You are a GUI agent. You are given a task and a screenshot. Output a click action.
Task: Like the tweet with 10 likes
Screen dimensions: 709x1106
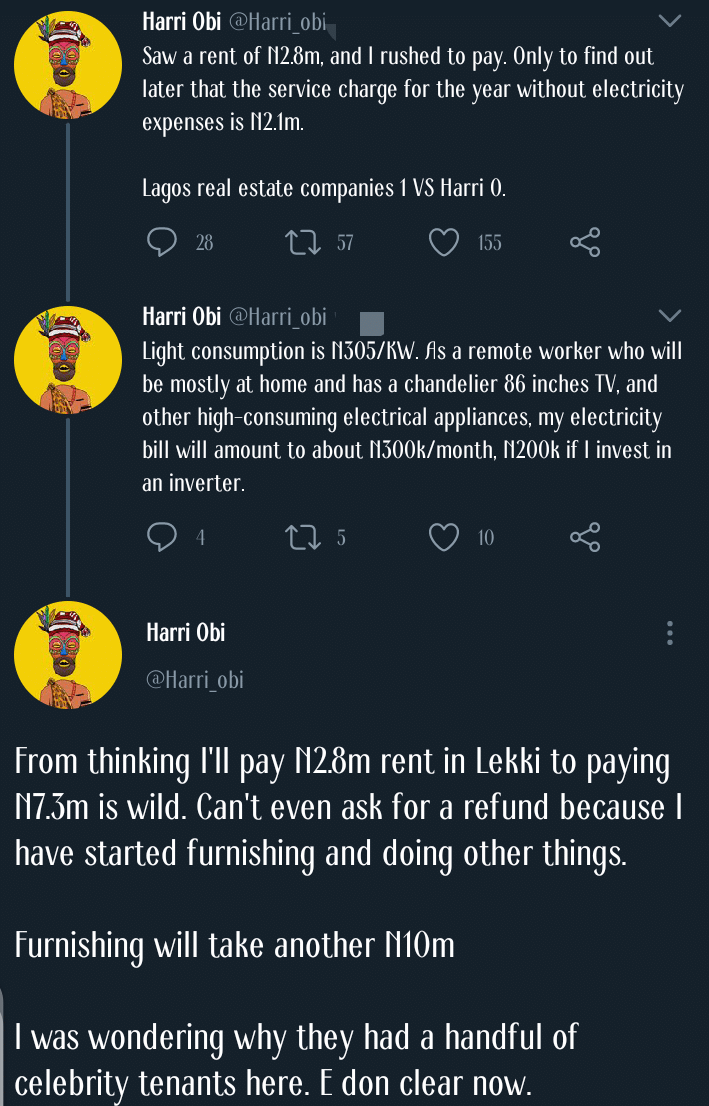point(443,538)
